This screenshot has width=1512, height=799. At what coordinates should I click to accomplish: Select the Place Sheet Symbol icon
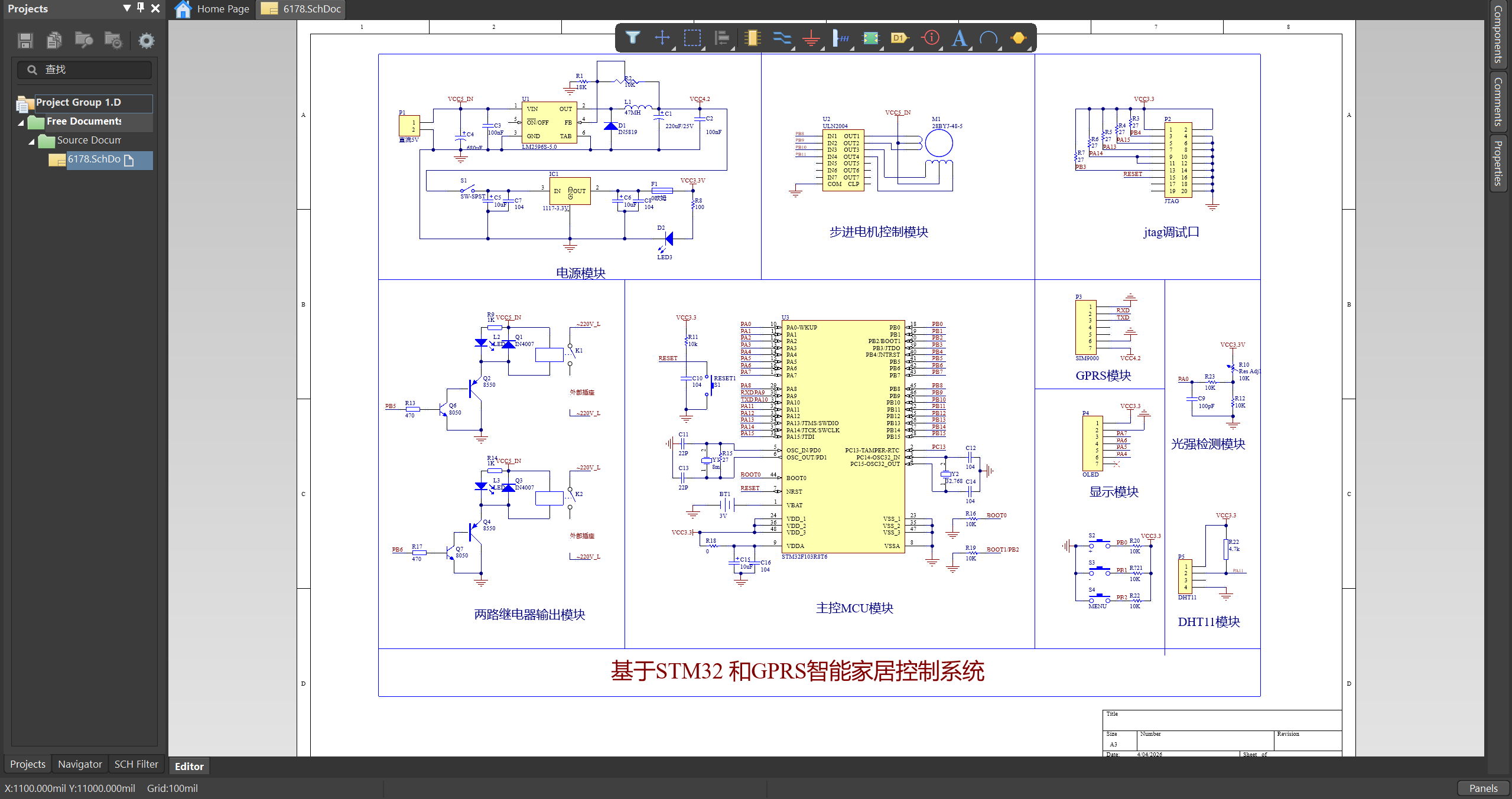(870, 38)
